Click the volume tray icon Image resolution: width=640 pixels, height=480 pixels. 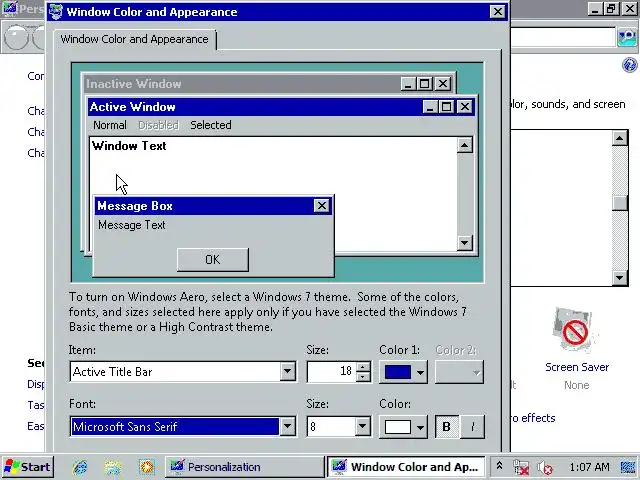pos(545,467)
